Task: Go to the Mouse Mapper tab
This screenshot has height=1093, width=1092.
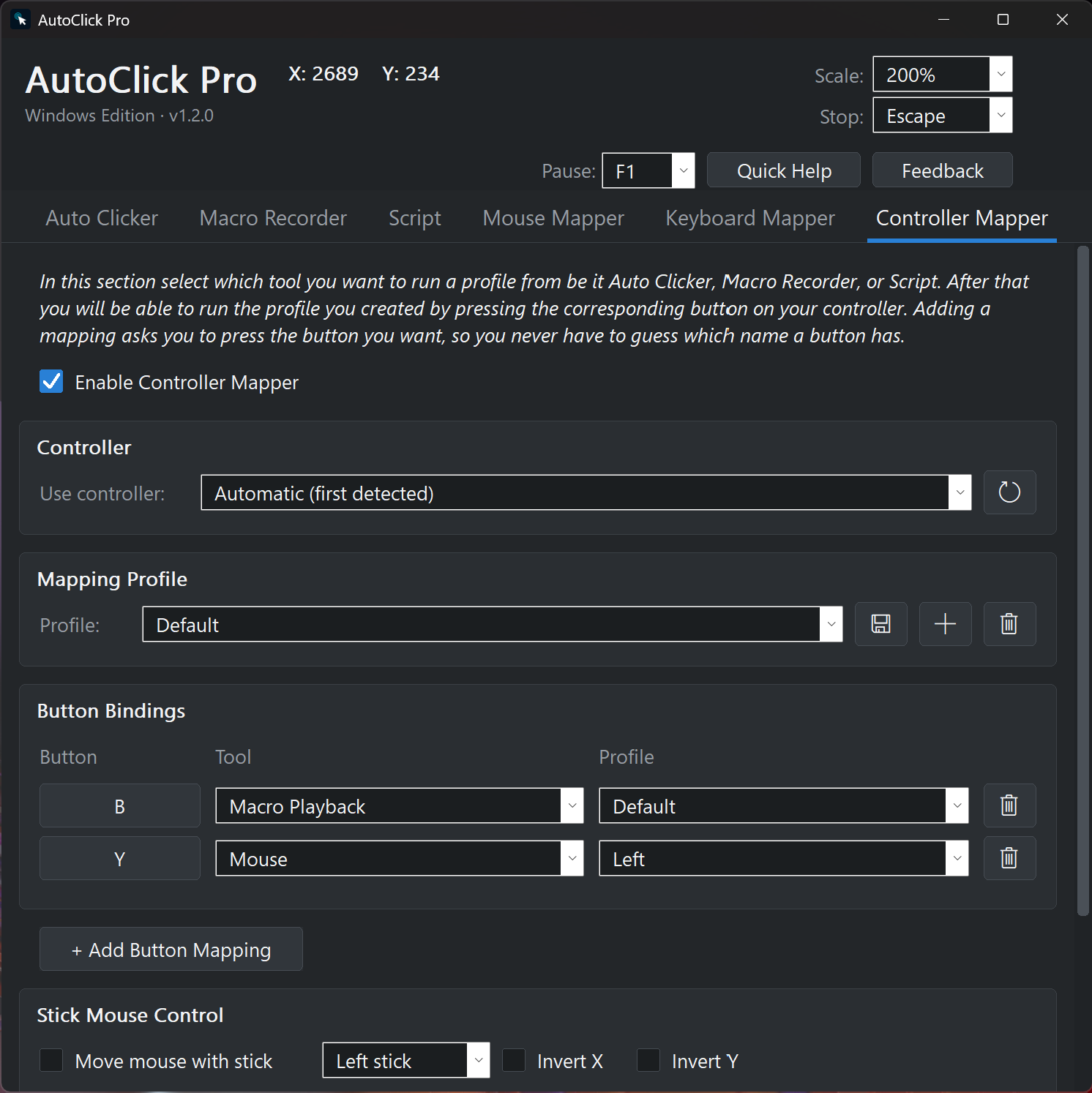Action: 553,218
